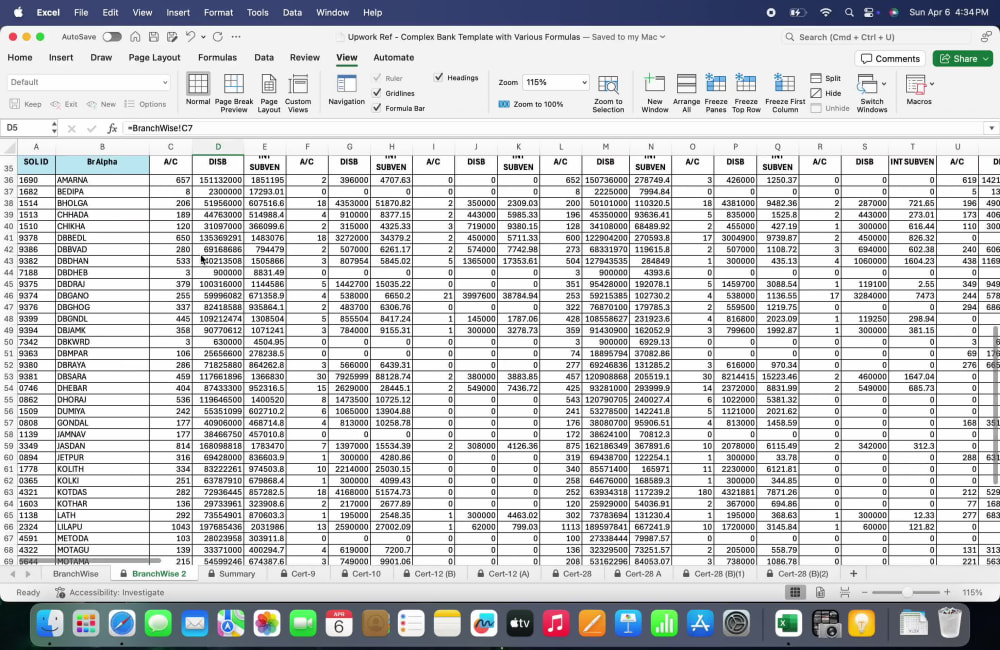Click Accessibility: Investigate in status bar
Screen dimensions: 1000x650
pos(109,593)
